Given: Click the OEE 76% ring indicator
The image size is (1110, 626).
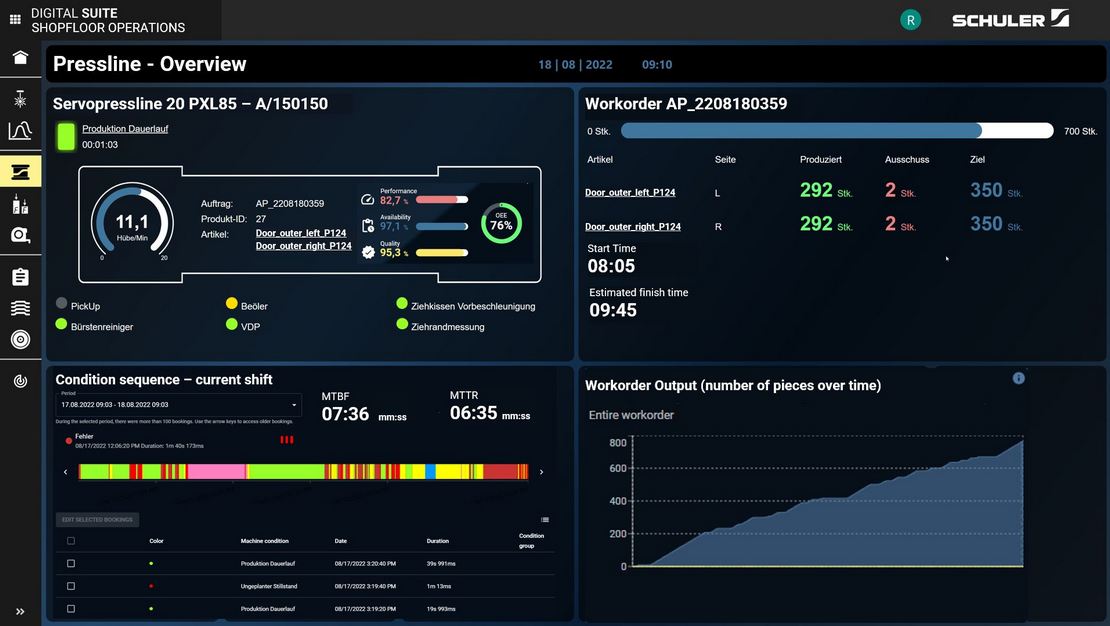Looking at the screenshot, I should pyautogui.click(x=501, y=223).
